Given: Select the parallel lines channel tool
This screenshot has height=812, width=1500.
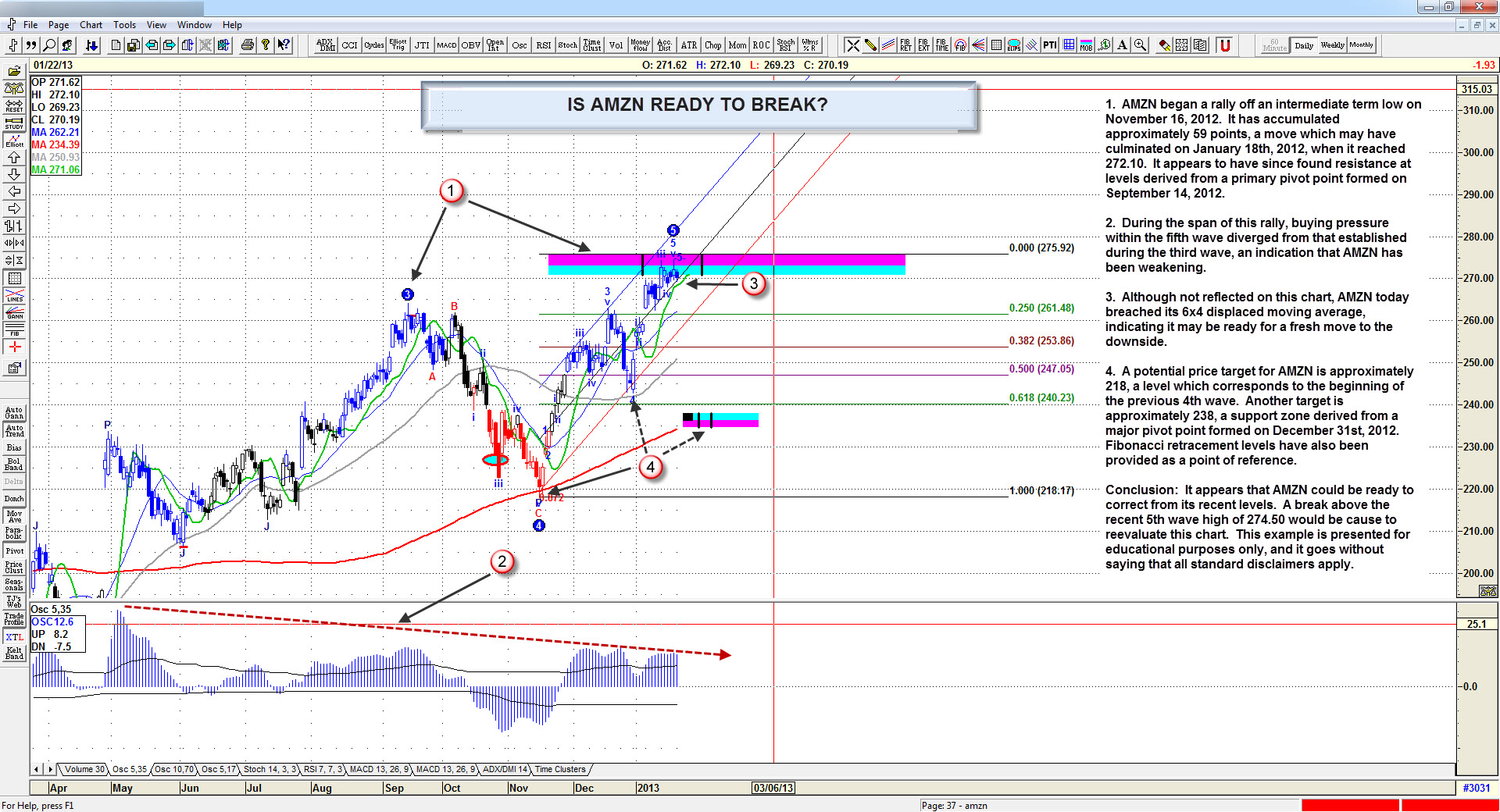Looking at the screenshot, I should point(888,45).
